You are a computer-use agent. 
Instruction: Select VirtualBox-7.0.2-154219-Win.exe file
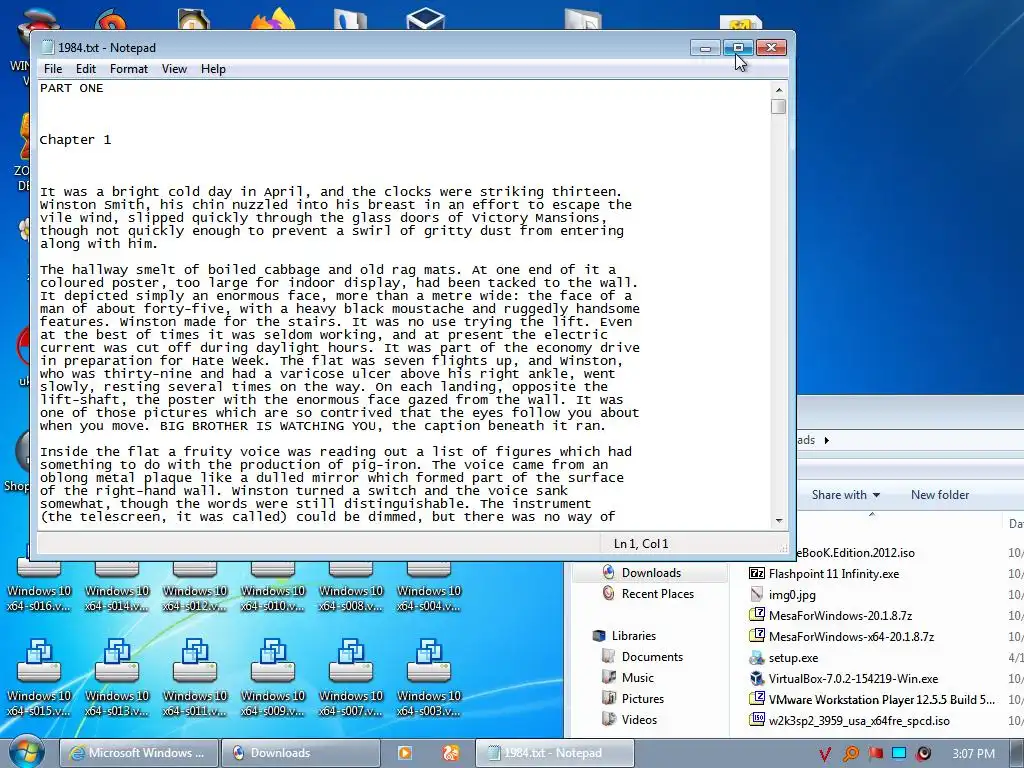(x=853, y=679)
